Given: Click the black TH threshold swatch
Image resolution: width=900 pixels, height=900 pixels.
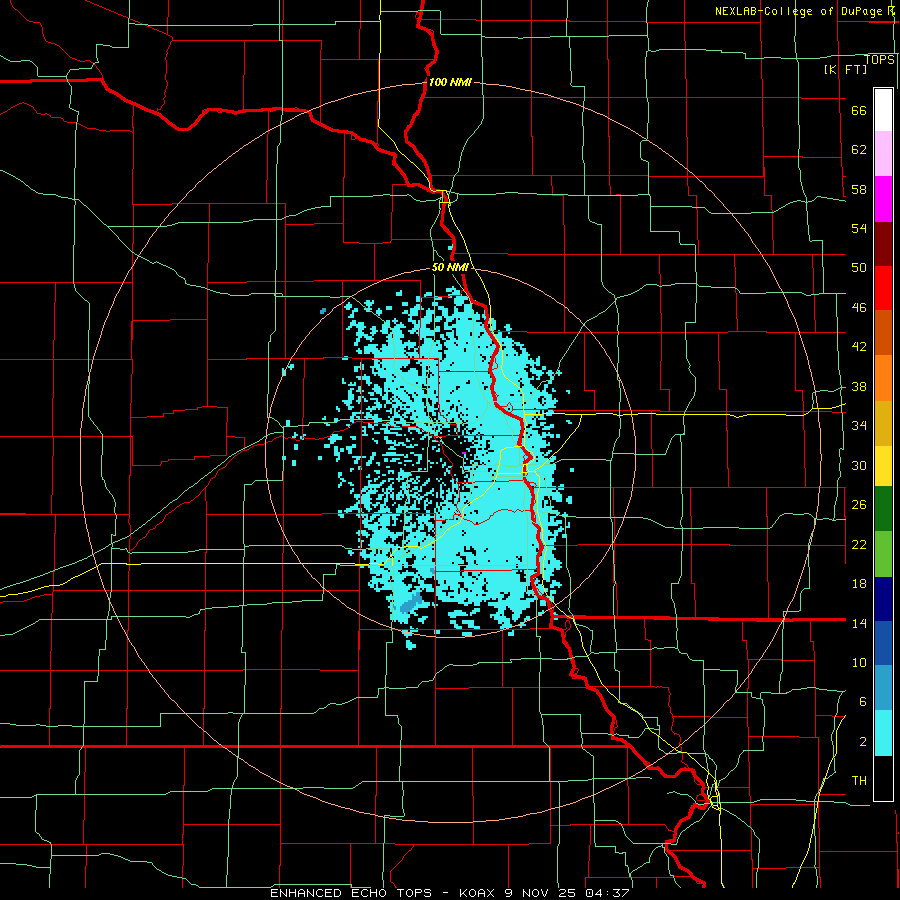Looking at the screenshot, I should tap(883, 778).
